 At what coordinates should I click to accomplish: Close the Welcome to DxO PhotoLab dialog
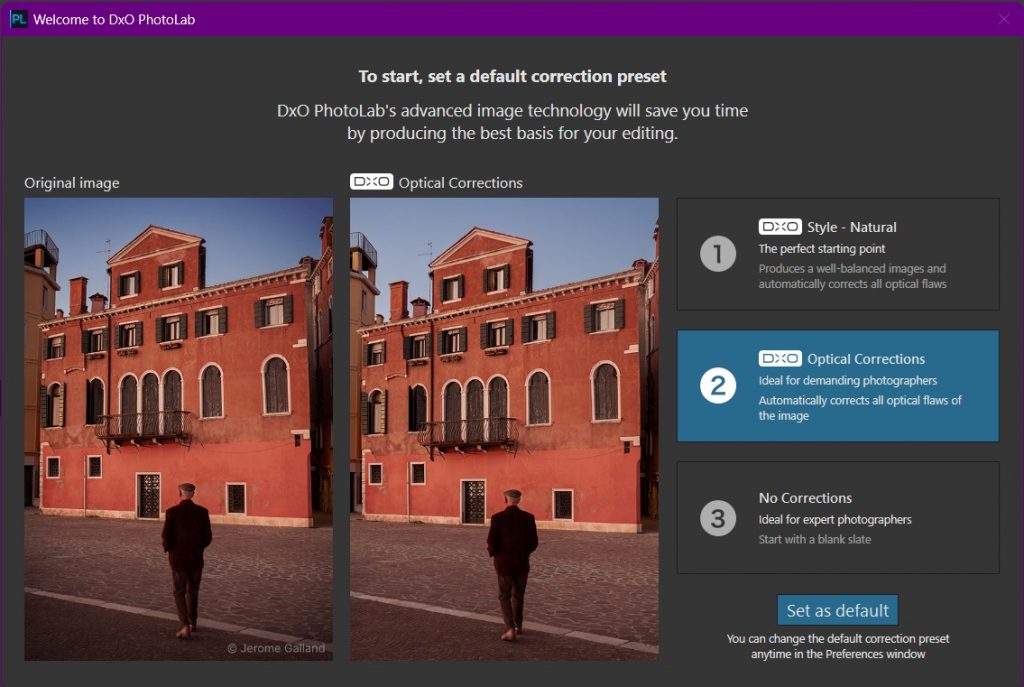[x=1004, y=19]
